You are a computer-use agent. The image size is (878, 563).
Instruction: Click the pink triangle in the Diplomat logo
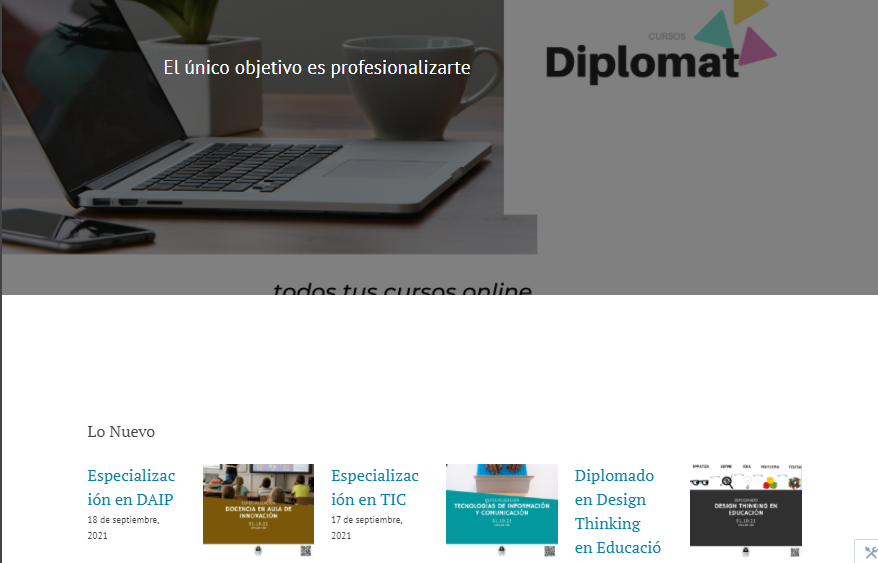point(756,46)
